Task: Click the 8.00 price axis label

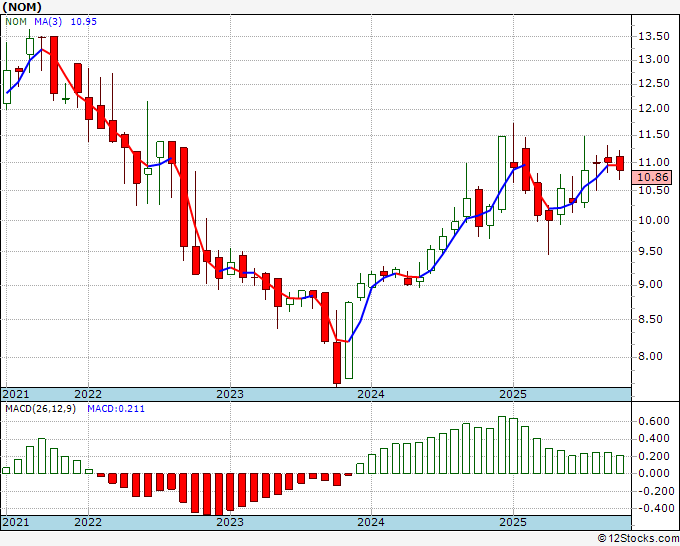Action: click(657, 356)
